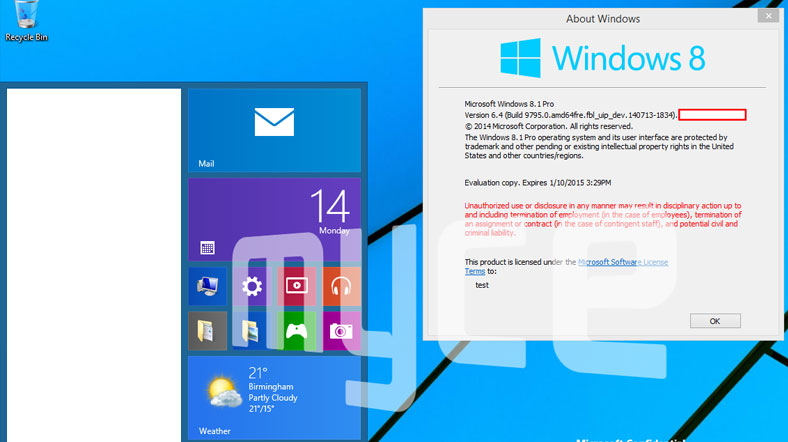Image resolution: width=788 pixels, height=442 pixels.
Task: Click the '© 2014 Microsoft Corporation' copyright line
Action: 548,126
